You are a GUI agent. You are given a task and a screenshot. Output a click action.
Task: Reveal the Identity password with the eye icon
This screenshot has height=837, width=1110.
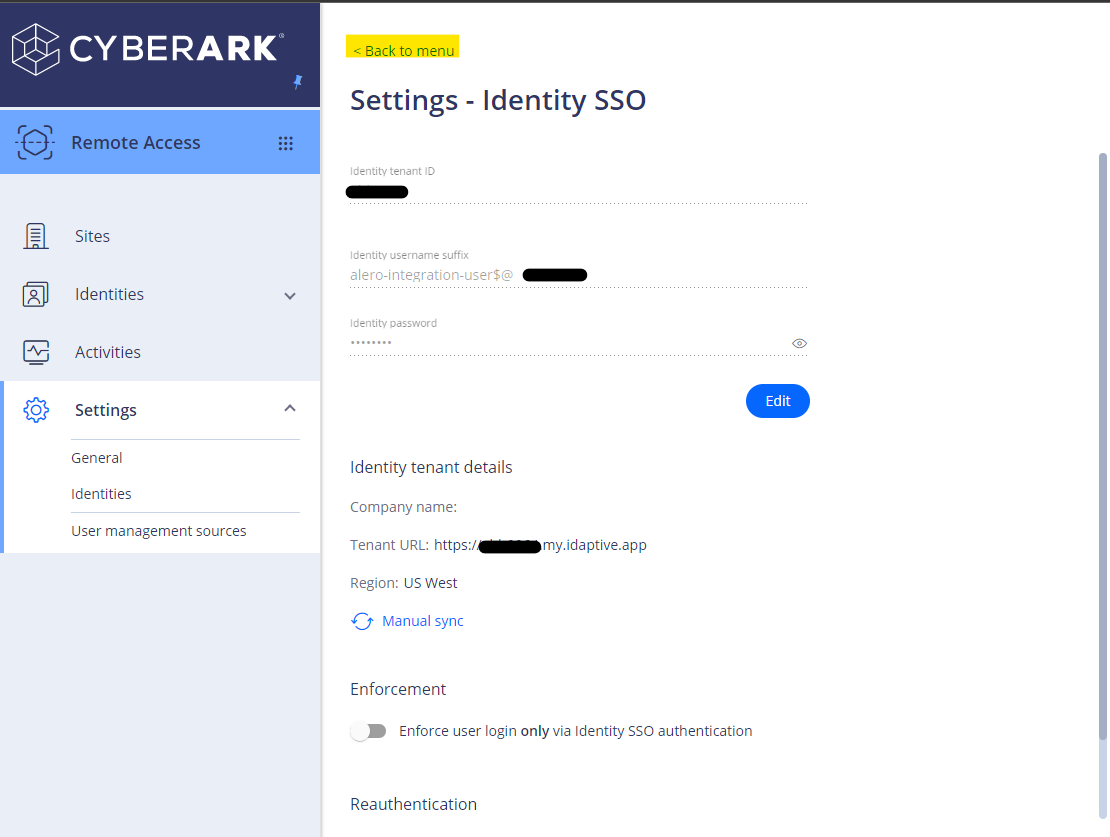799,343
